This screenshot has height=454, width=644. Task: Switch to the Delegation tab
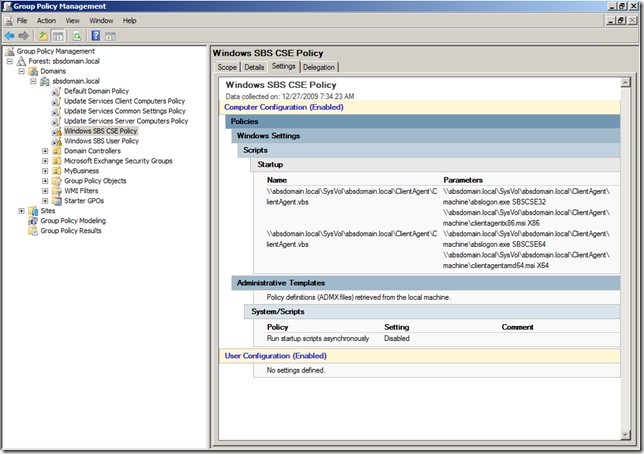point(319,67)
